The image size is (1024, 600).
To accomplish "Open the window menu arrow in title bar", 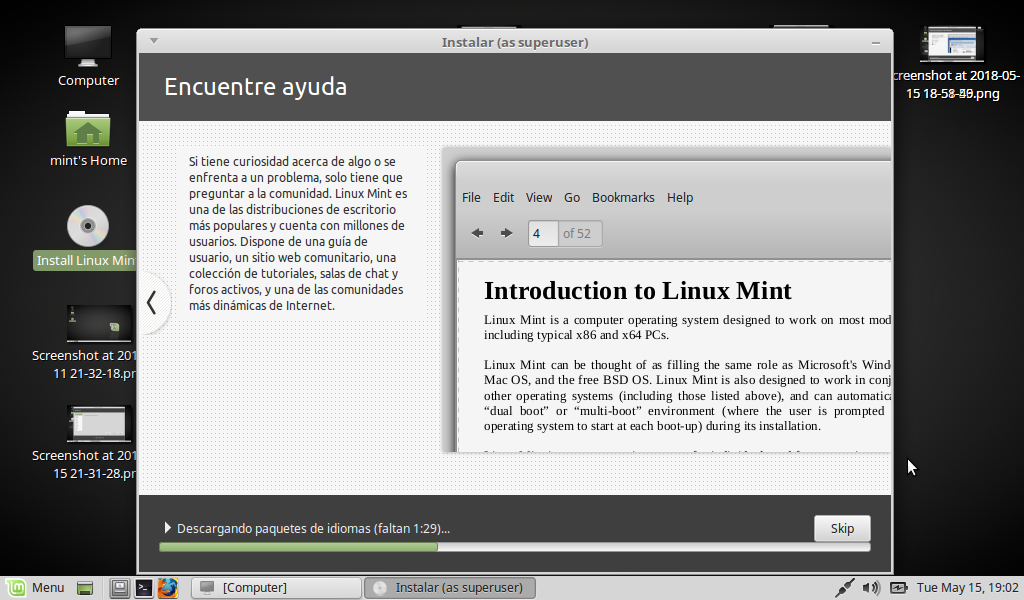I will (x=154, y=41).
